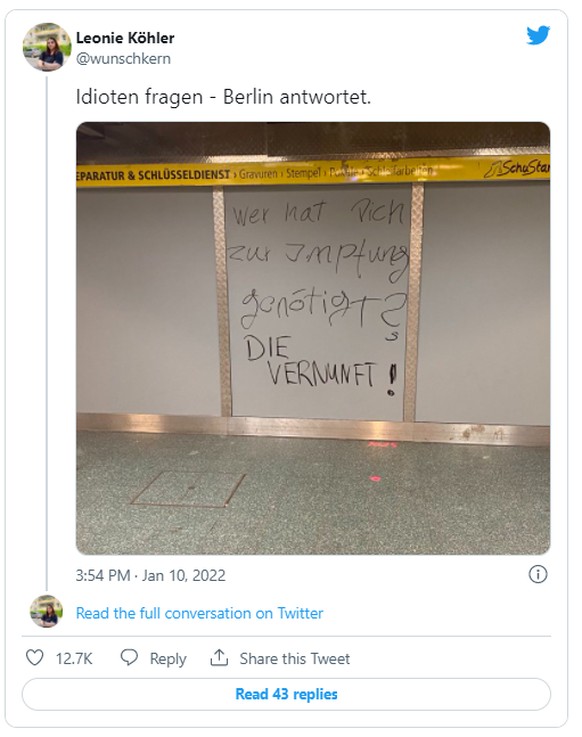Click the share upload arrow icon
Screen dimensions: 582x737
click(219, 658)
